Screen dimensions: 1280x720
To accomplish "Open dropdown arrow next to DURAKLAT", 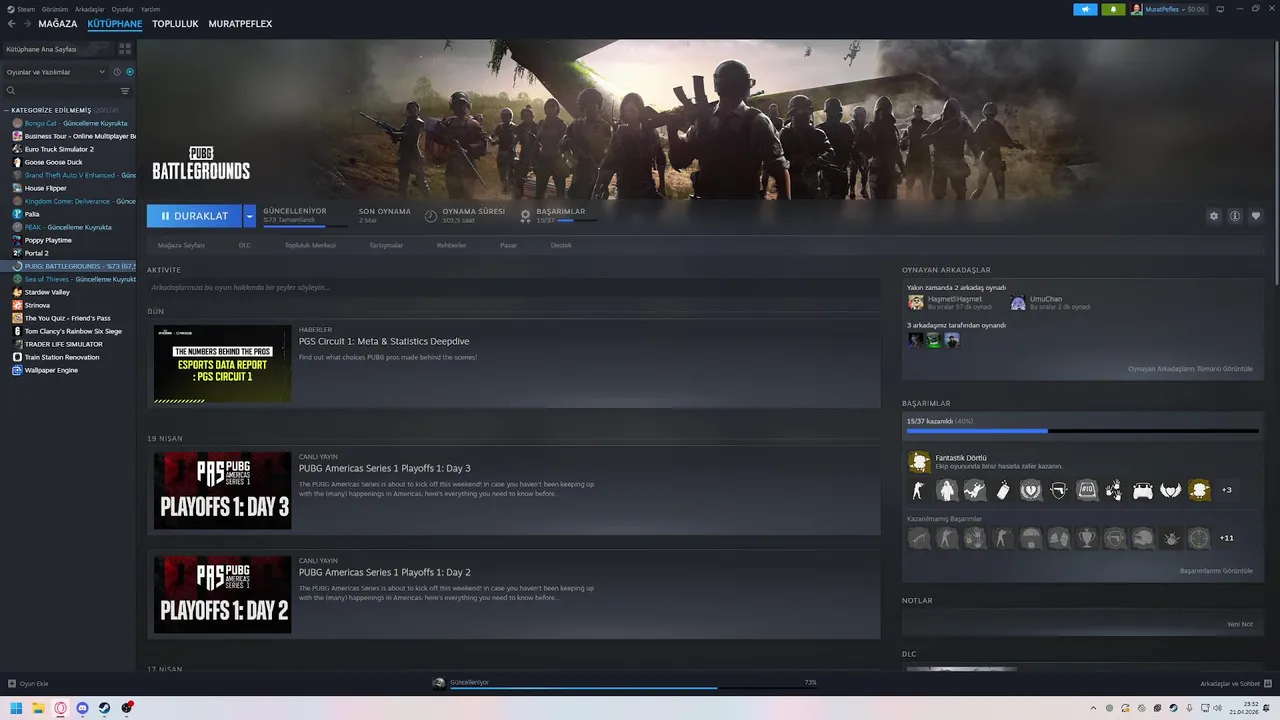I will (250, 216).
